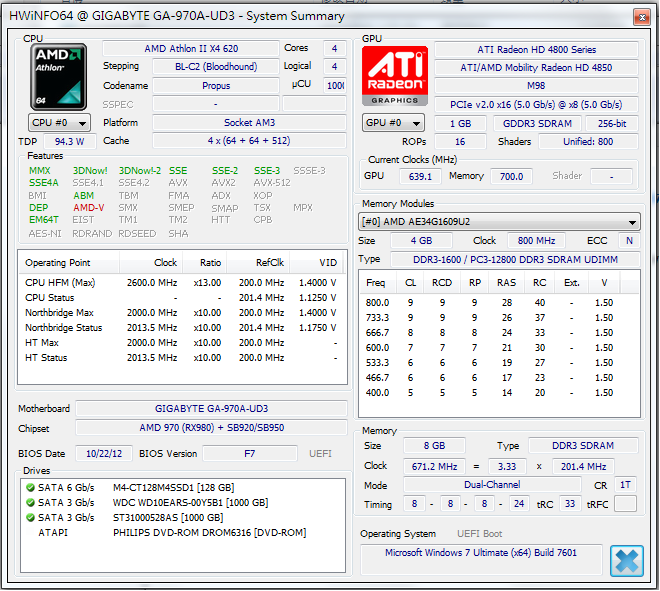Click the ECC value N field

click(x=629, y=241)
